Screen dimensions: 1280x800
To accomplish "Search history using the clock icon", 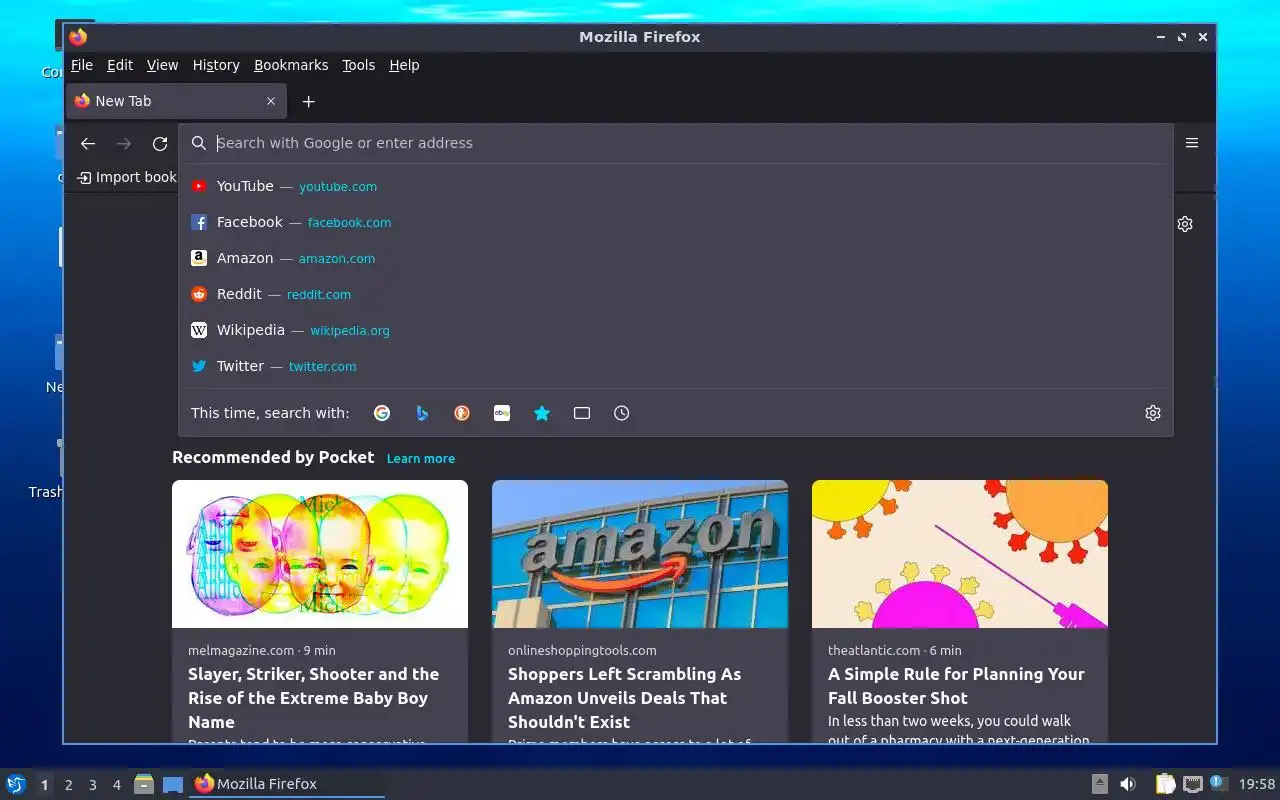I will (x=622, y=413).
